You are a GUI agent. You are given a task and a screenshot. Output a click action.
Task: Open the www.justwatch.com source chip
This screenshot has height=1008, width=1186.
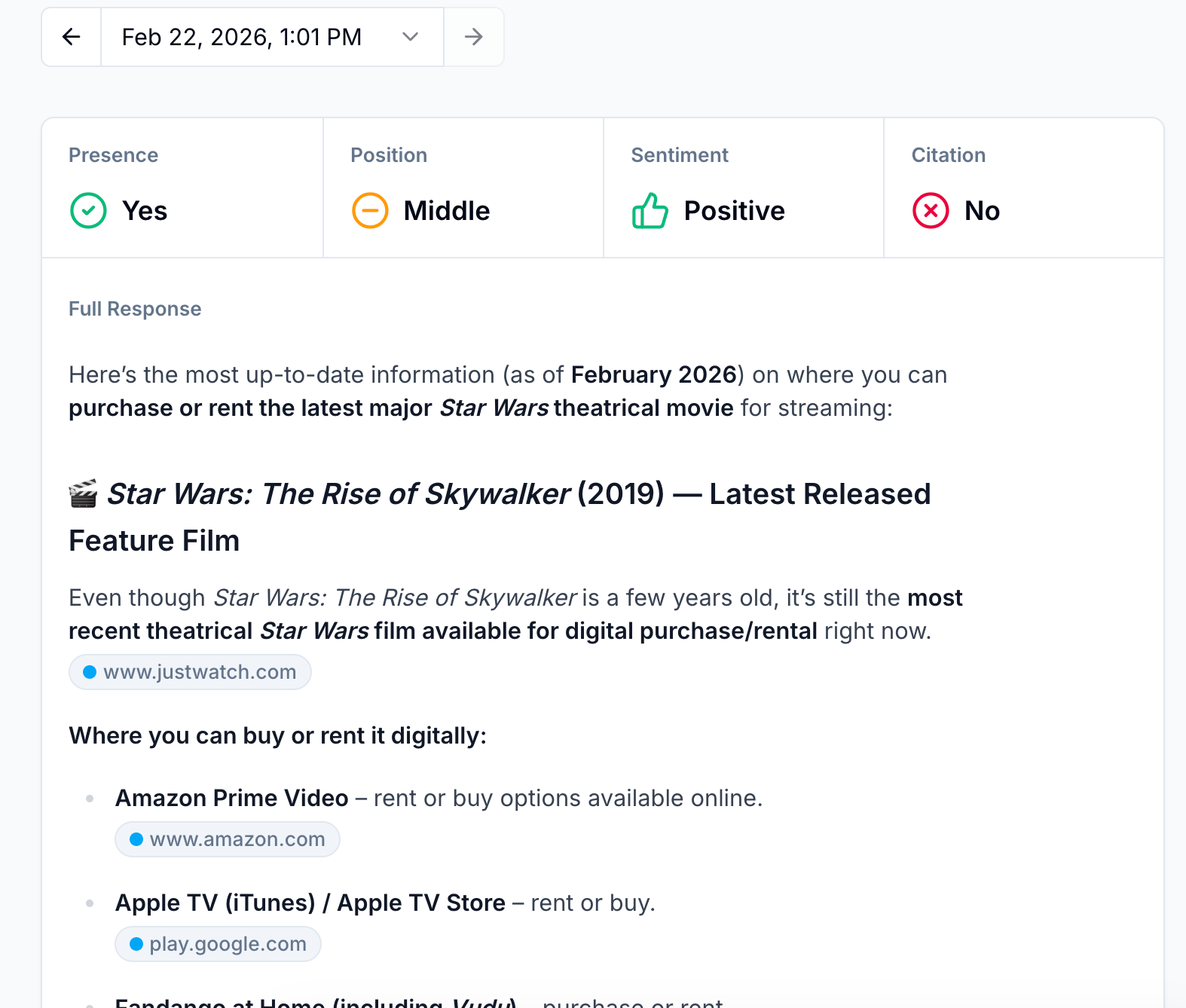[190, 672]
